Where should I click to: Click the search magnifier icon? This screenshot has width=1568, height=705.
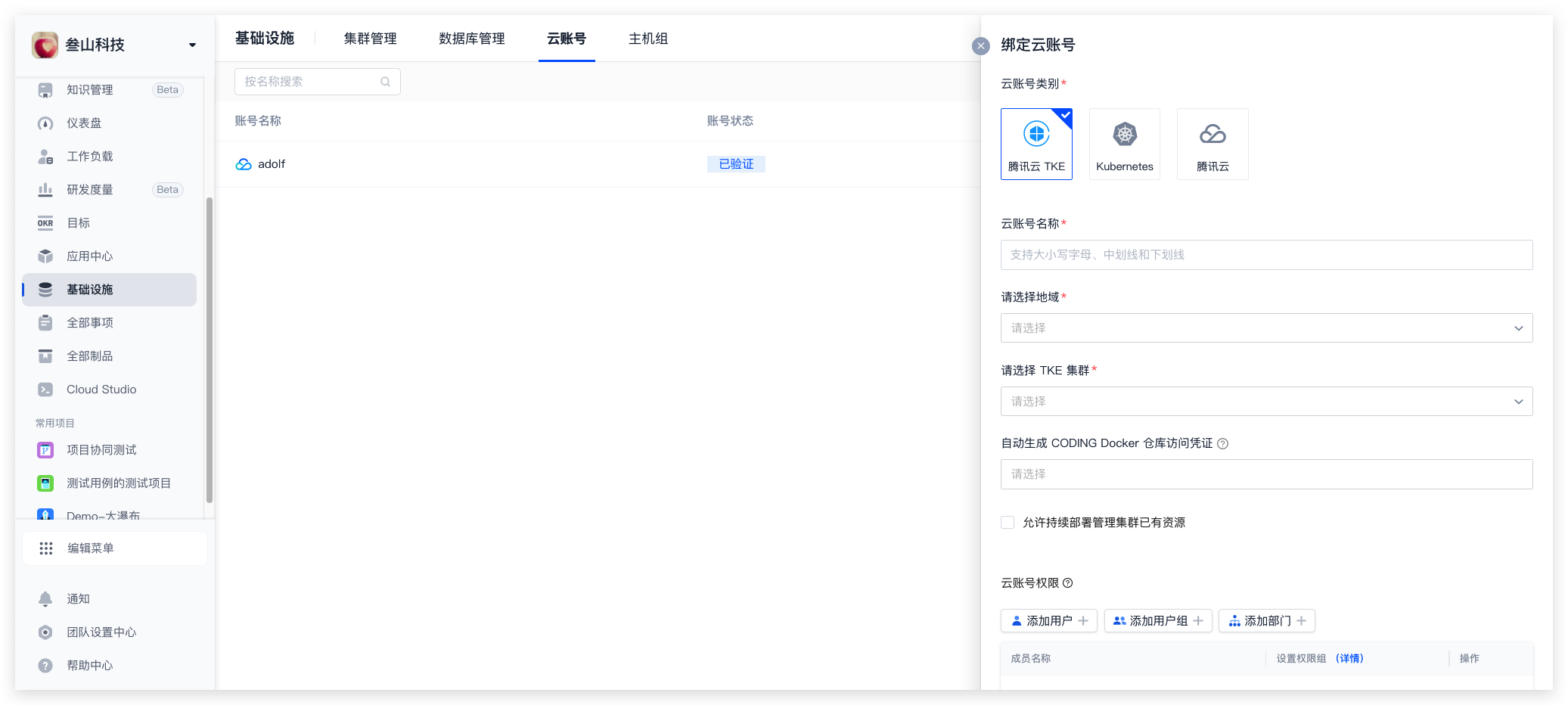point(386,82)
